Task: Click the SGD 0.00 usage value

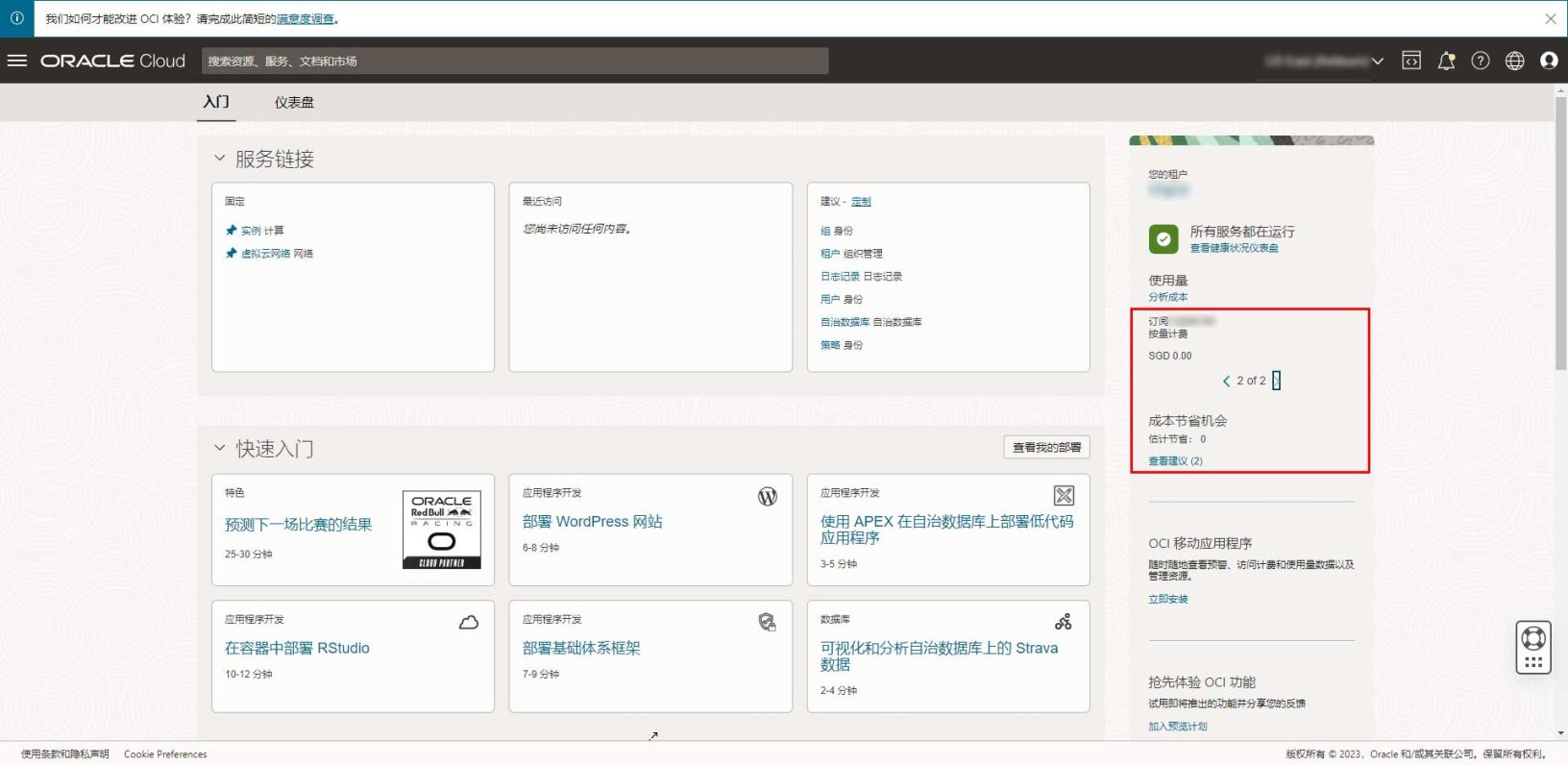Action: pyautogui.click(x=1169, y=356)
